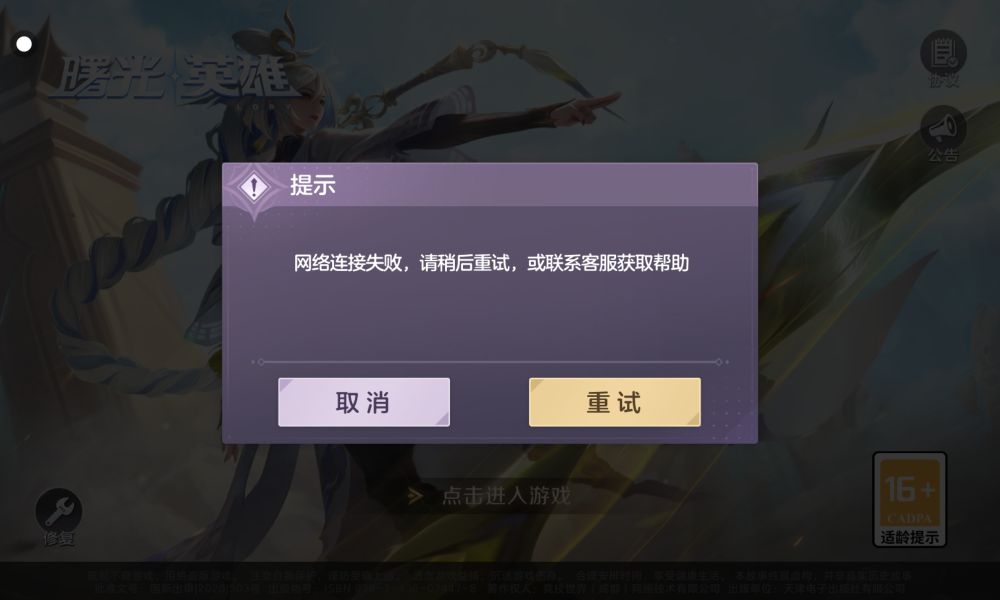Open the 协议 agreement document icon
1000x600 pixels.
point(943,52)
